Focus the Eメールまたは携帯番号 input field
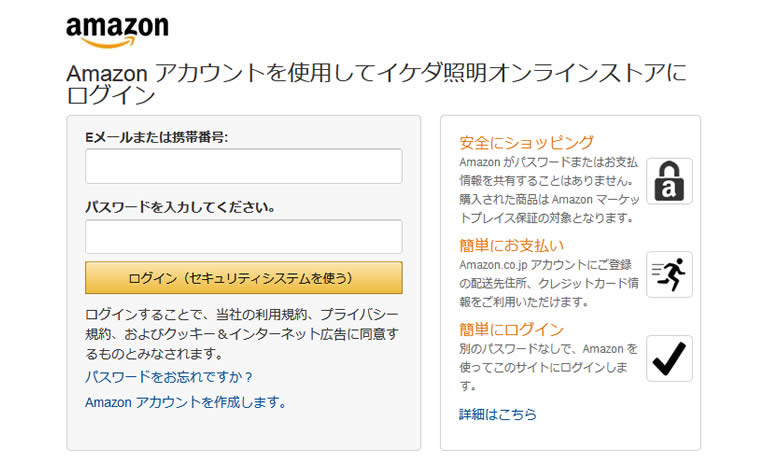 (x=243, y=166)
